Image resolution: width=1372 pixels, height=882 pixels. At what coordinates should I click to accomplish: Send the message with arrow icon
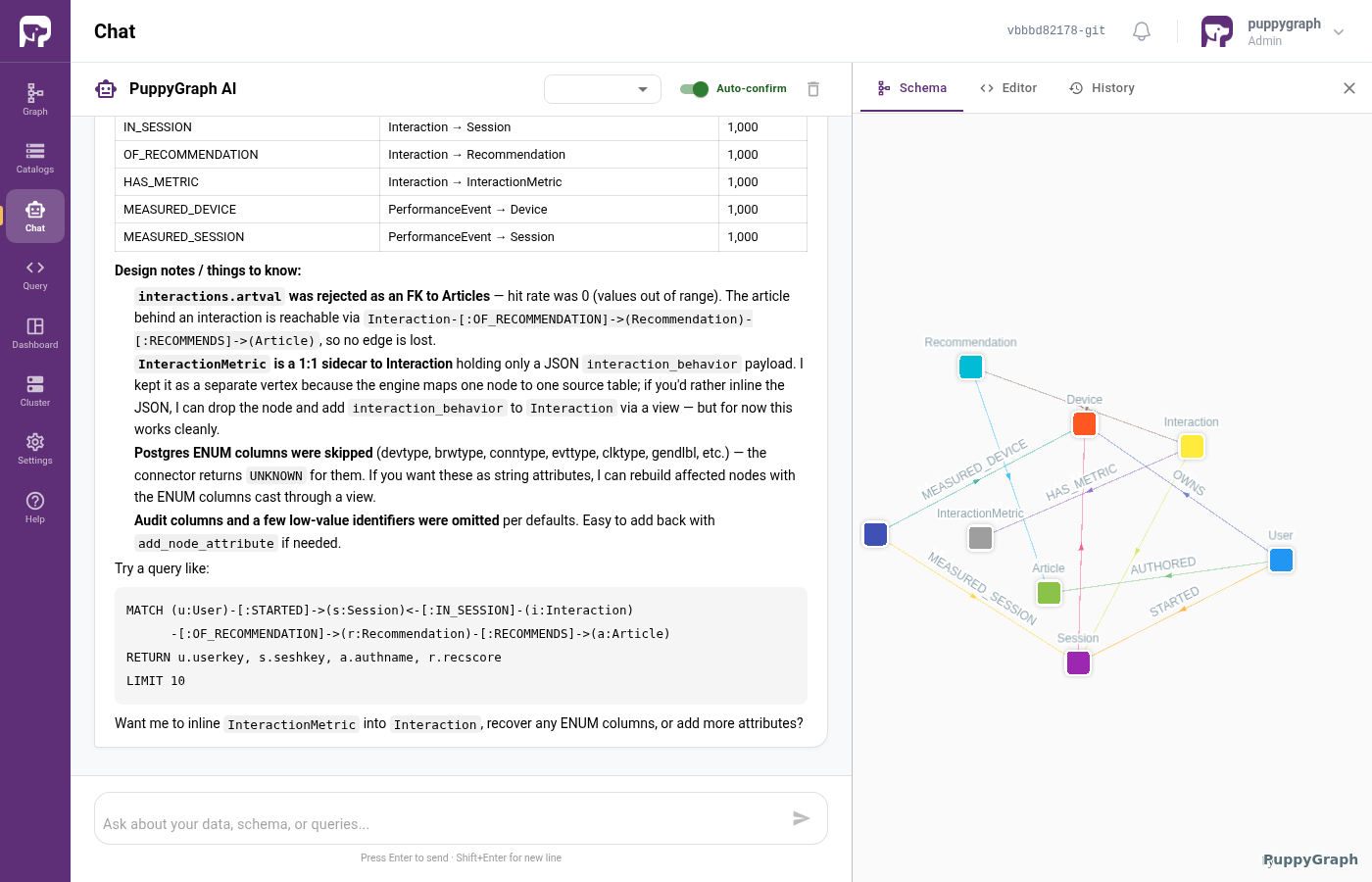pyautogui.click(x=802, y=818)
